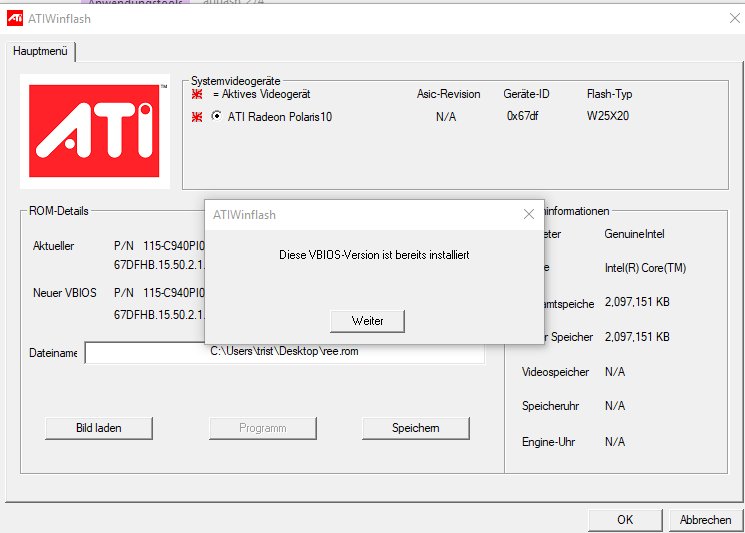Click the Systemvideogeräte group label
The width and height of the screenshot is (745, 533).
[x=236, y=81]
